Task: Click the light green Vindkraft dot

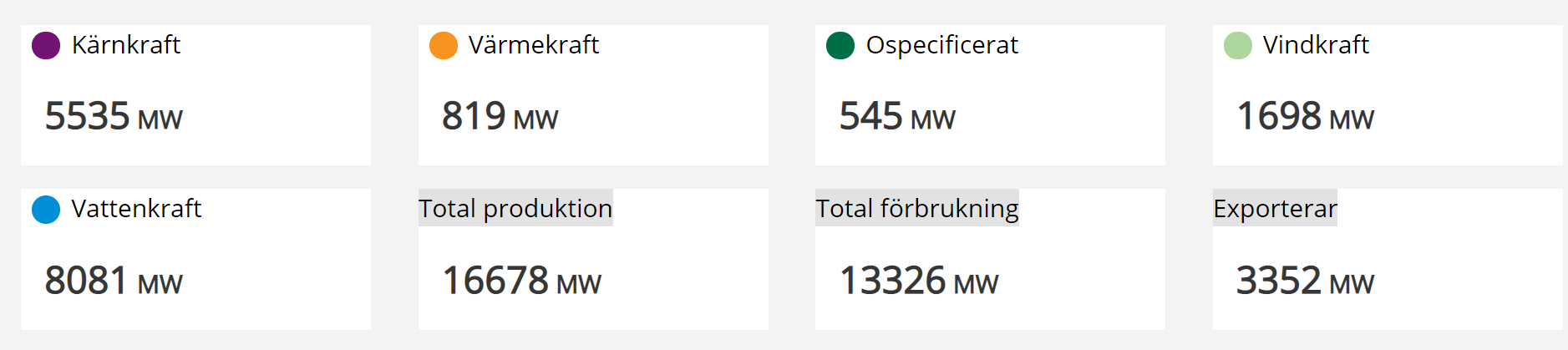Action: tap(1238, 45)
